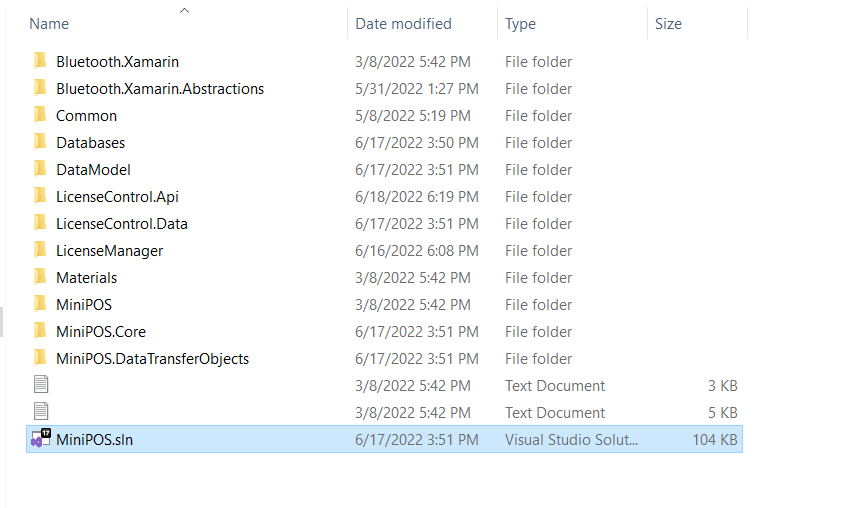Image resolution: width=864 pixels, height=508 pixels.
Task: Toggle sort direction using the Name column arrow
Action: click(x=185, y=10)
